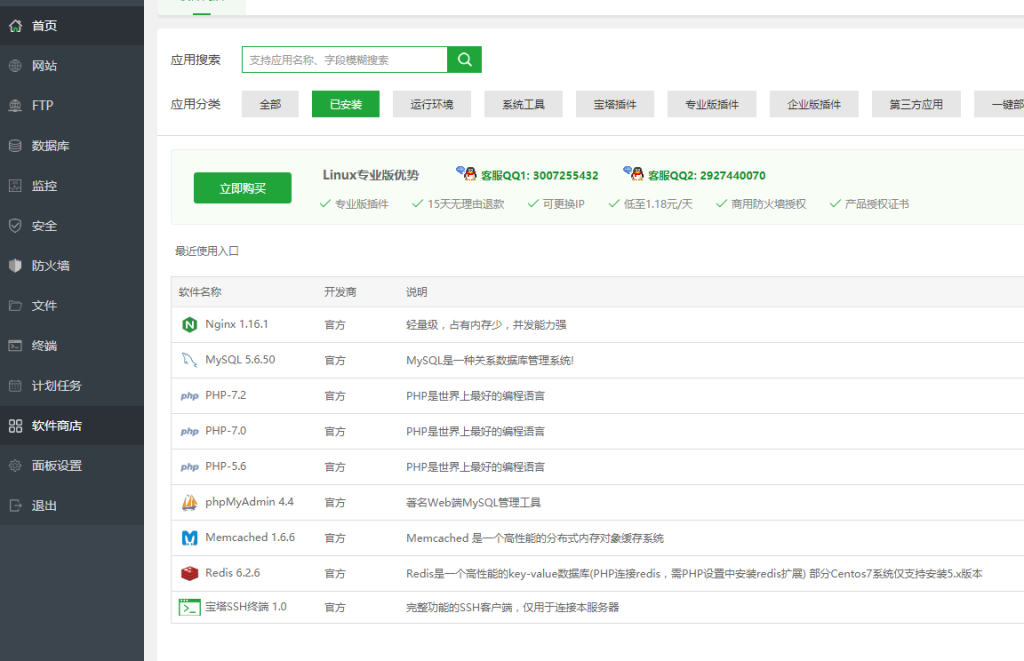Screen dimensions: 1024x661
Task: Click the 应用搜索 search input field
Action: (x=345, y=59)
